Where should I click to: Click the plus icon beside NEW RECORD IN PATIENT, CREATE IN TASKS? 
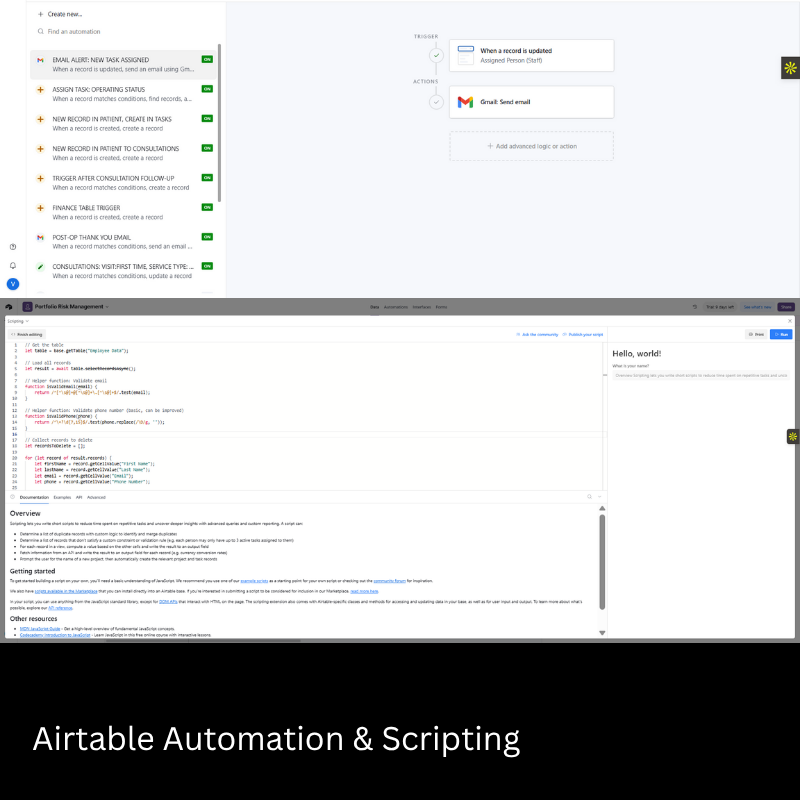tap(40, 119)
